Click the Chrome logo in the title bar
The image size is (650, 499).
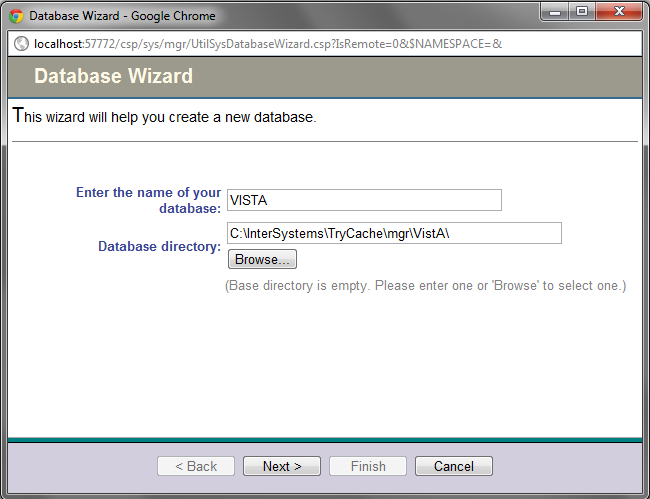click(x=16, y=16)
